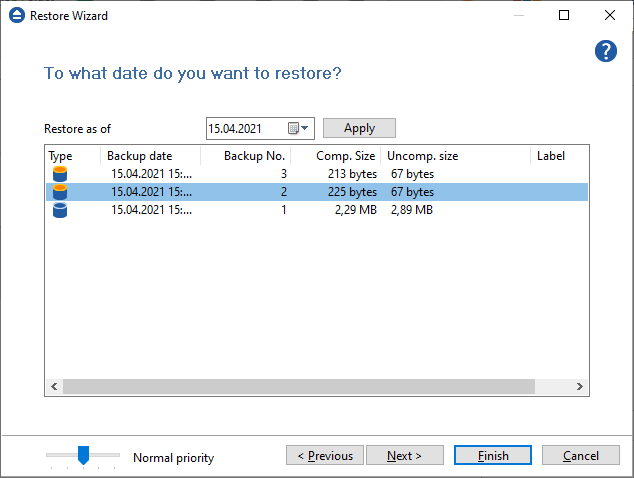The image size is (634, 478).
Task: Select the incremental backup icon for backup No. 2
Action: coord(60,192)
